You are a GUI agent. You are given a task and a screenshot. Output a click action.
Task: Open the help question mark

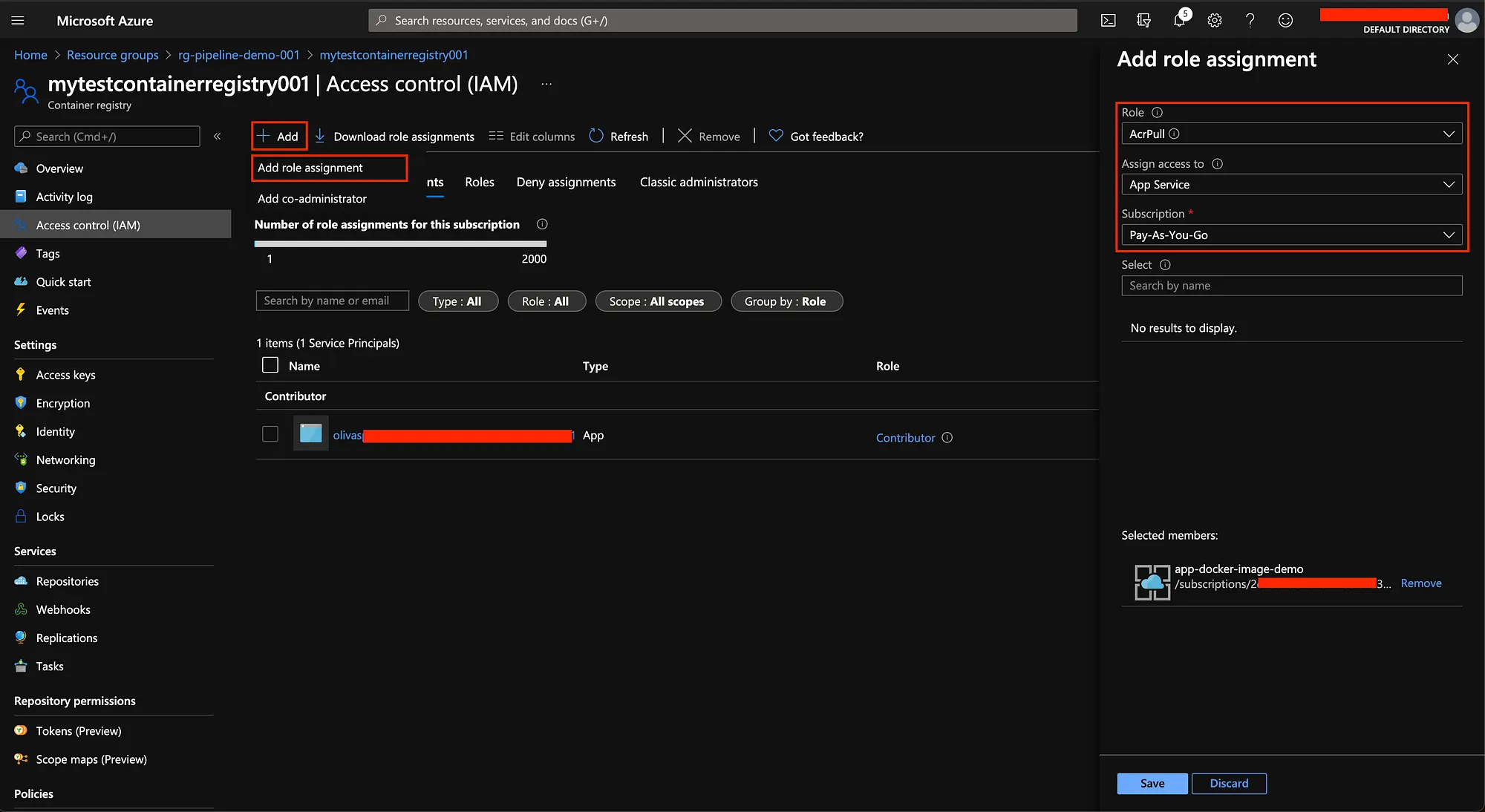[1250, 21]
